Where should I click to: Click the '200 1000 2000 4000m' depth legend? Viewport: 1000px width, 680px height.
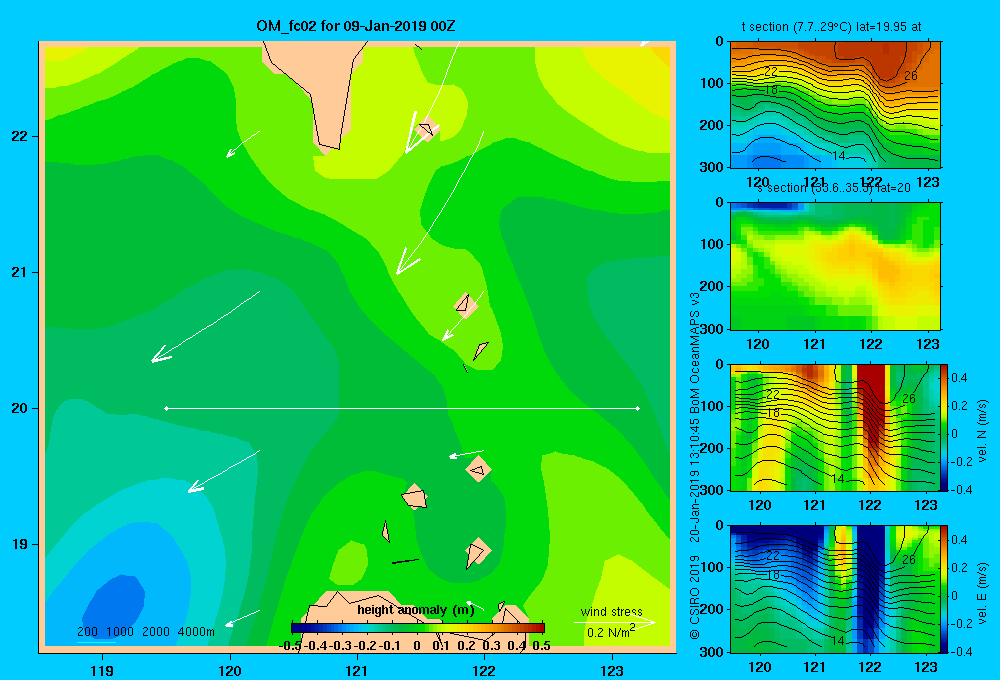point(145,632)
